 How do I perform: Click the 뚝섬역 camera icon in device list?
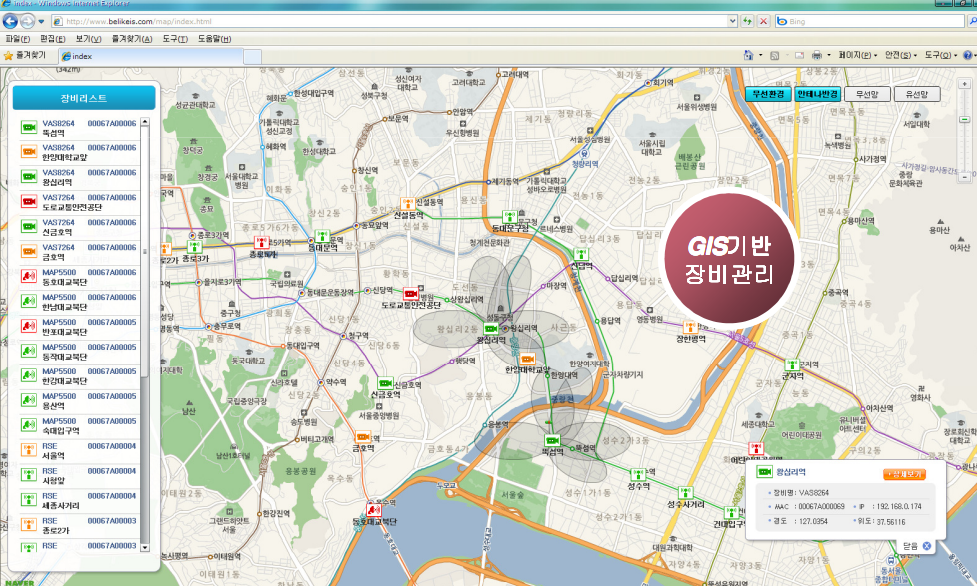[x=28, y=127]
